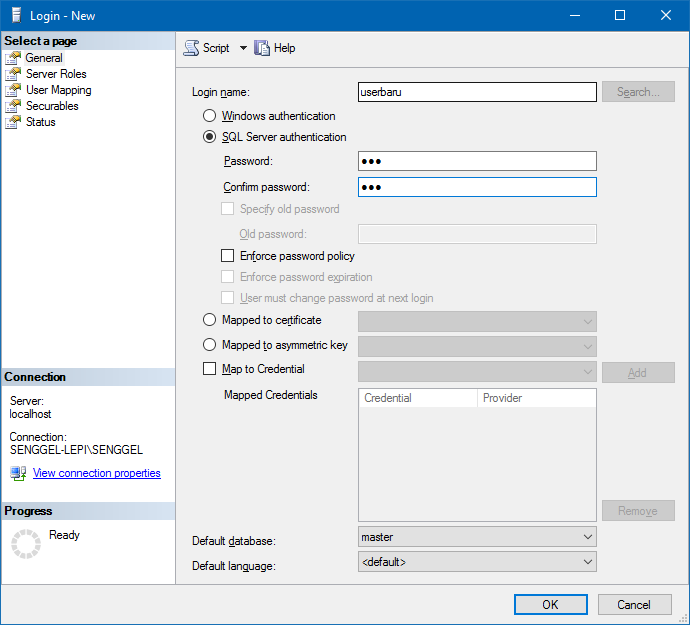
Task: Open the Script dropdown arrow
Action: 243,48
